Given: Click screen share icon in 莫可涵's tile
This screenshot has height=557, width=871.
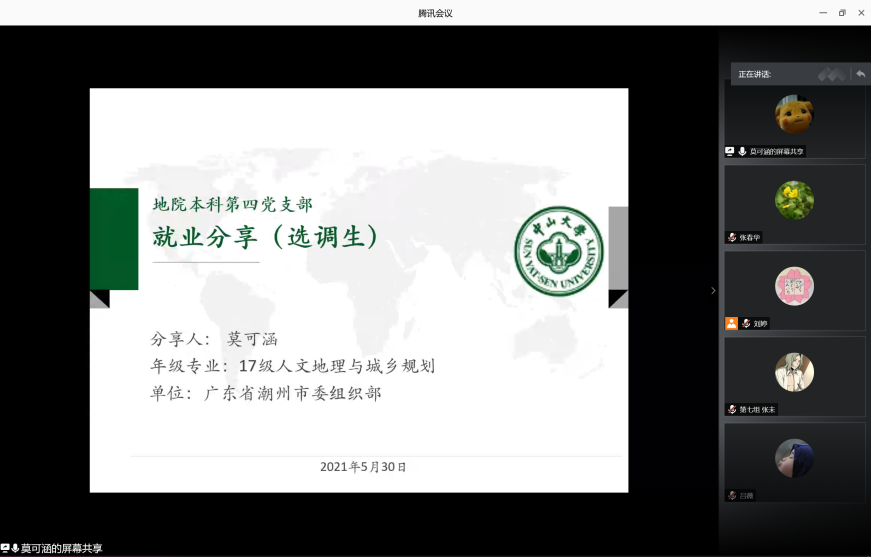Looking at the screenshot, I should [730, 151].
